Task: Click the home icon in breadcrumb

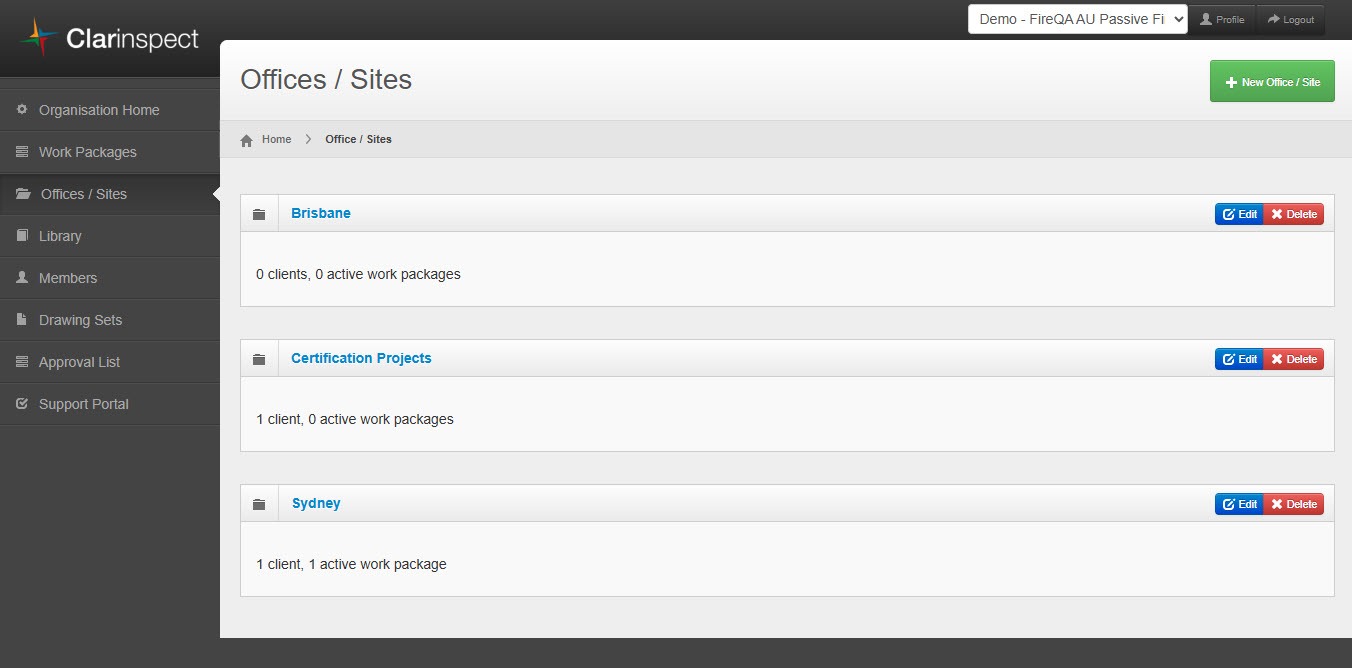Action: tap(247, 140)
